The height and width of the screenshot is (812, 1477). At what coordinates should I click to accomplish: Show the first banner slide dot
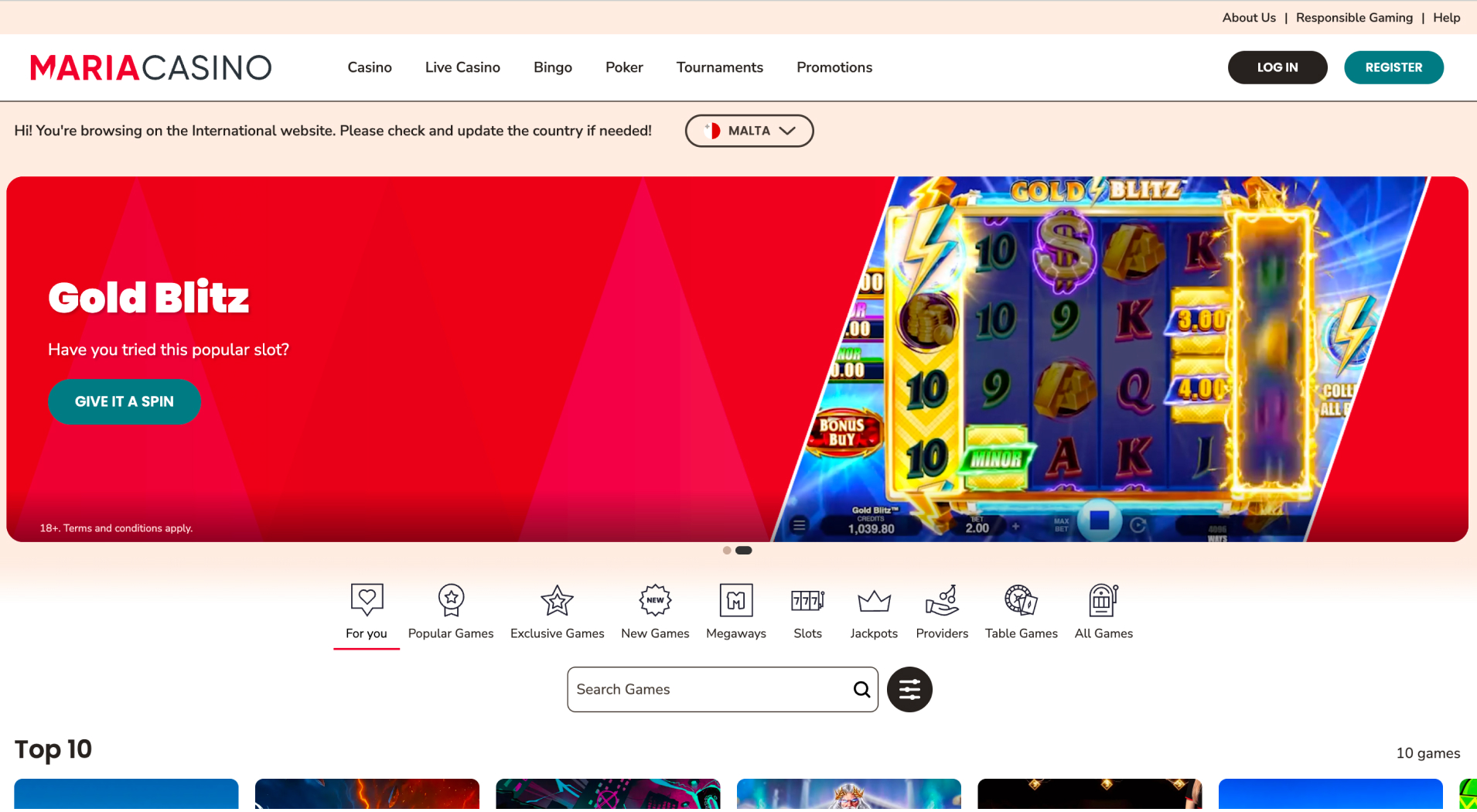727,551
